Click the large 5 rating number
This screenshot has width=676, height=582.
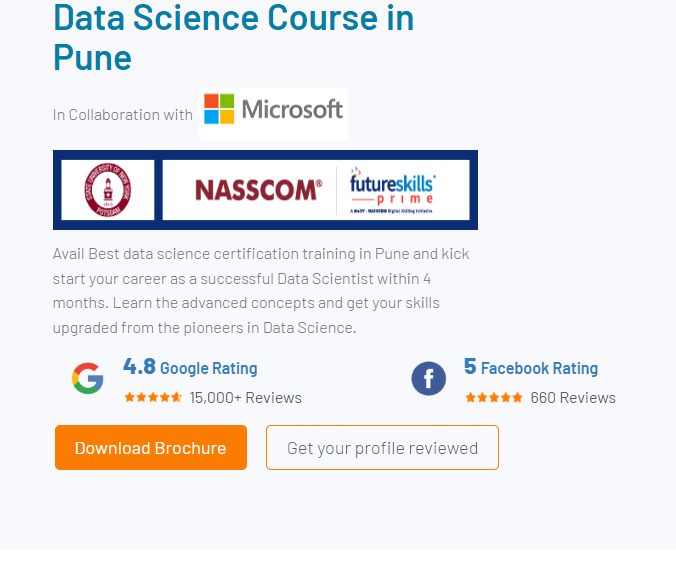(x=470, y=366)
